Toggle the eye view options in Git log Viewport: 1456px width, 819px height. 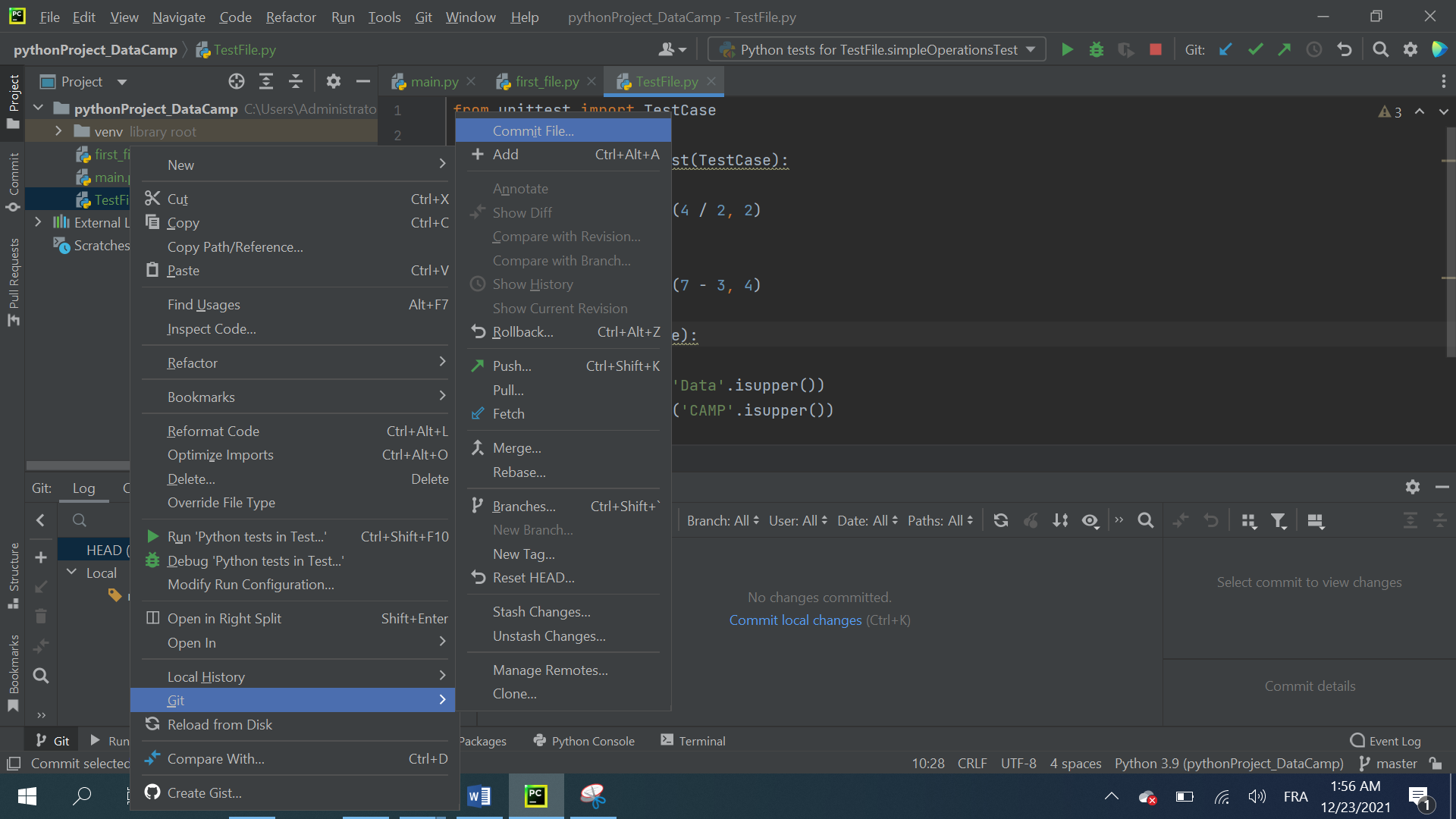[1090, 521]
